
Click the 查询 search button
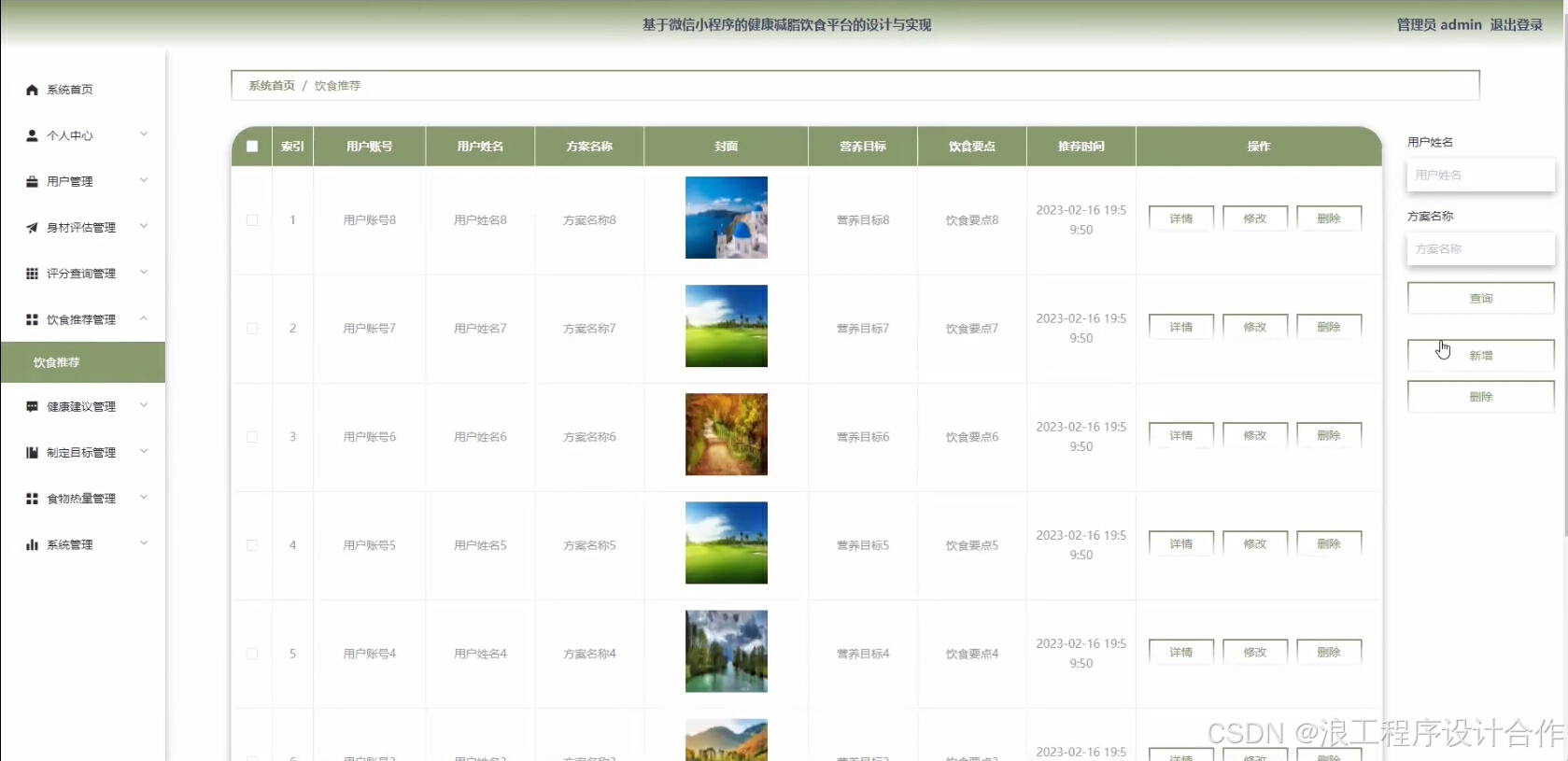pos(1481,299)
